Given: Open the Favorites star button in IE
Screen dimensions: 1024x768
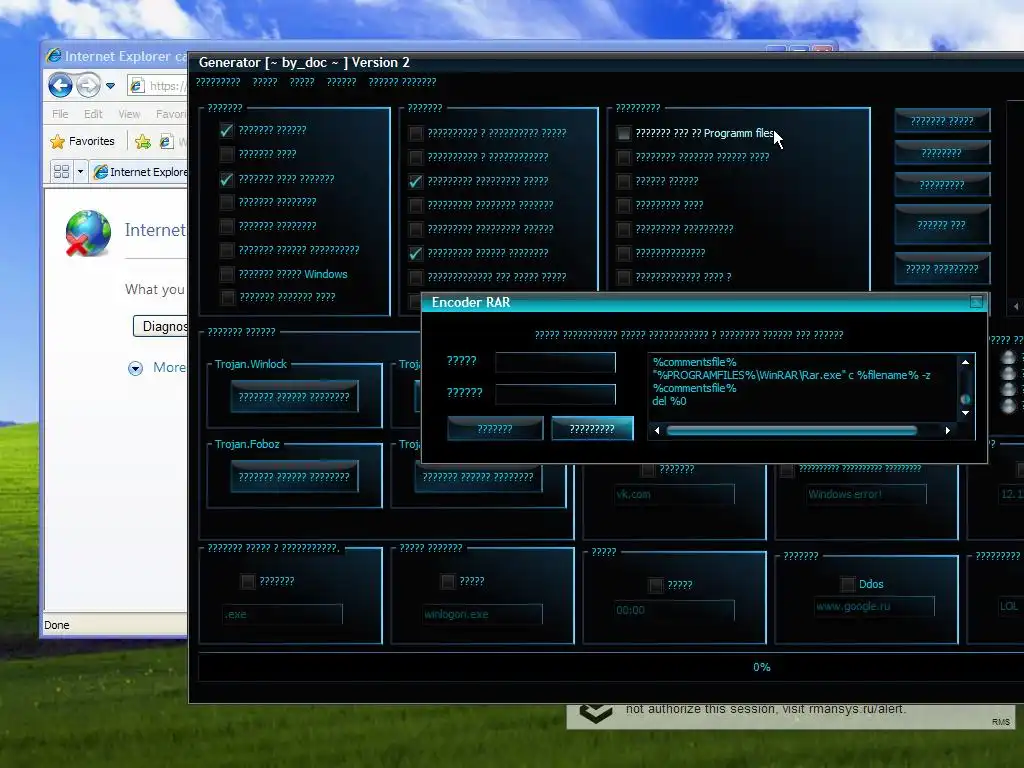Looking at the screenshot, I should coord(82,141).
